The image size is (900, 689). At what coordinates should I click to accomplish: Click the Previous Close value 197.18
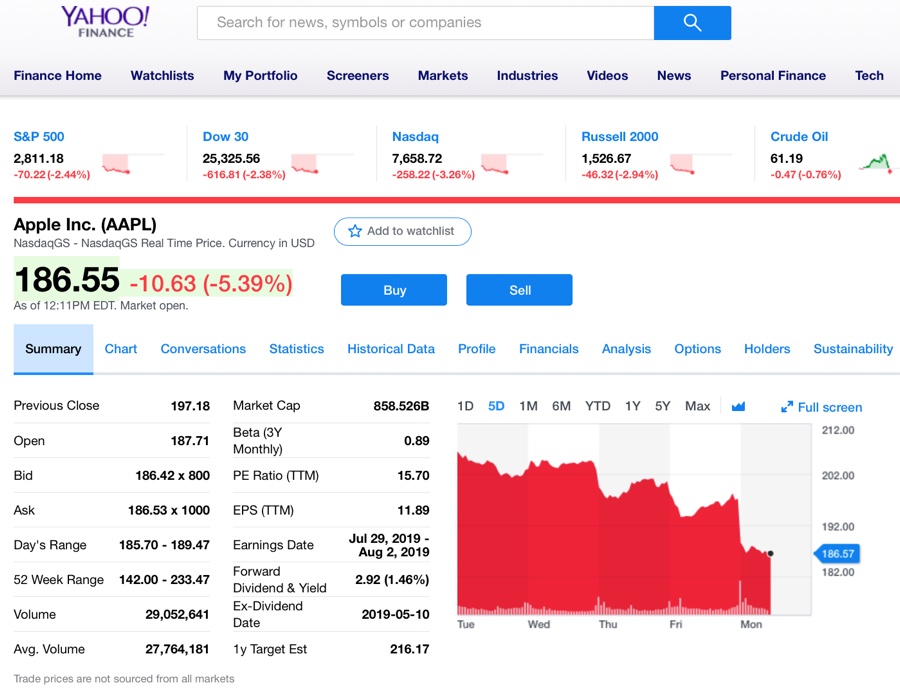pyautogui.click(x=190, y=406)
